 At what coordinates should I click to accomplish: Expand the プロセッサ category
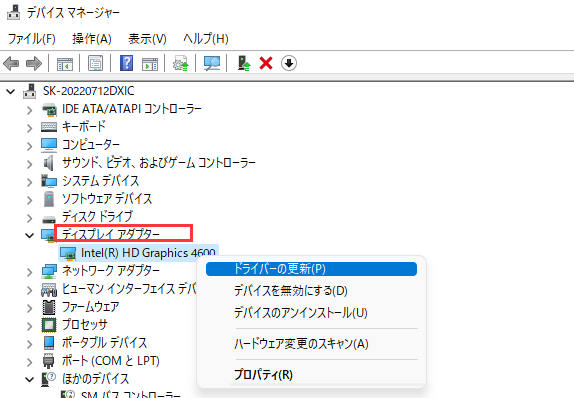click(30, 326)
